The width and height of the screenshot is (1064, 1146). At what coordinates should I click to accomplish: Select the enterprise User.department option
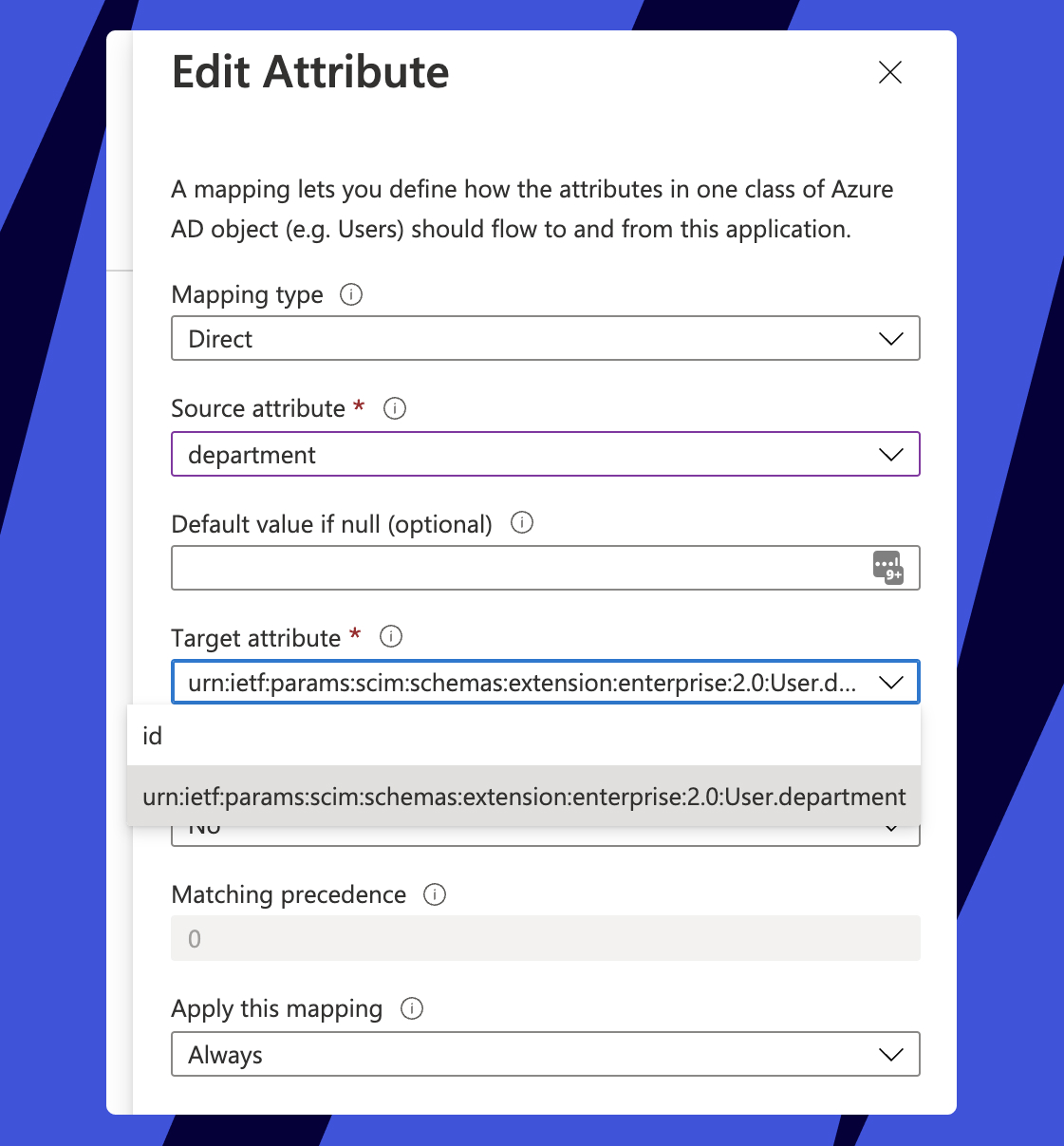pyautogui.click(x=524, y=797)
